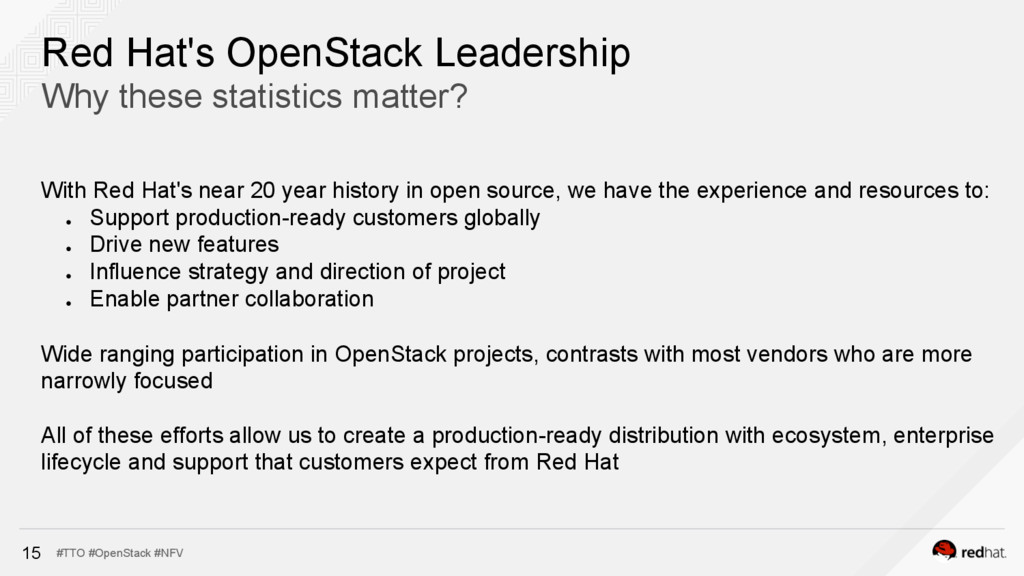Click the Enable partner collaboration bullet
Viewport: 1024px width, 576px height.
[x=232, y=299]
